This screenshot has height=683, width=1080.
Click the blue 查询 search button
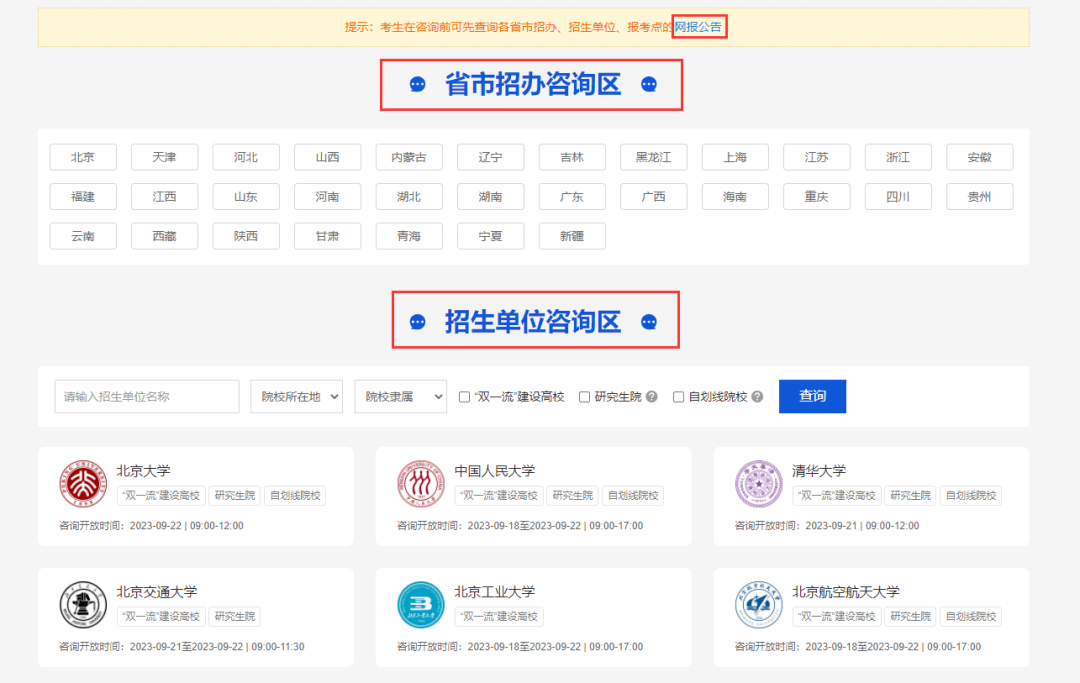812,396
